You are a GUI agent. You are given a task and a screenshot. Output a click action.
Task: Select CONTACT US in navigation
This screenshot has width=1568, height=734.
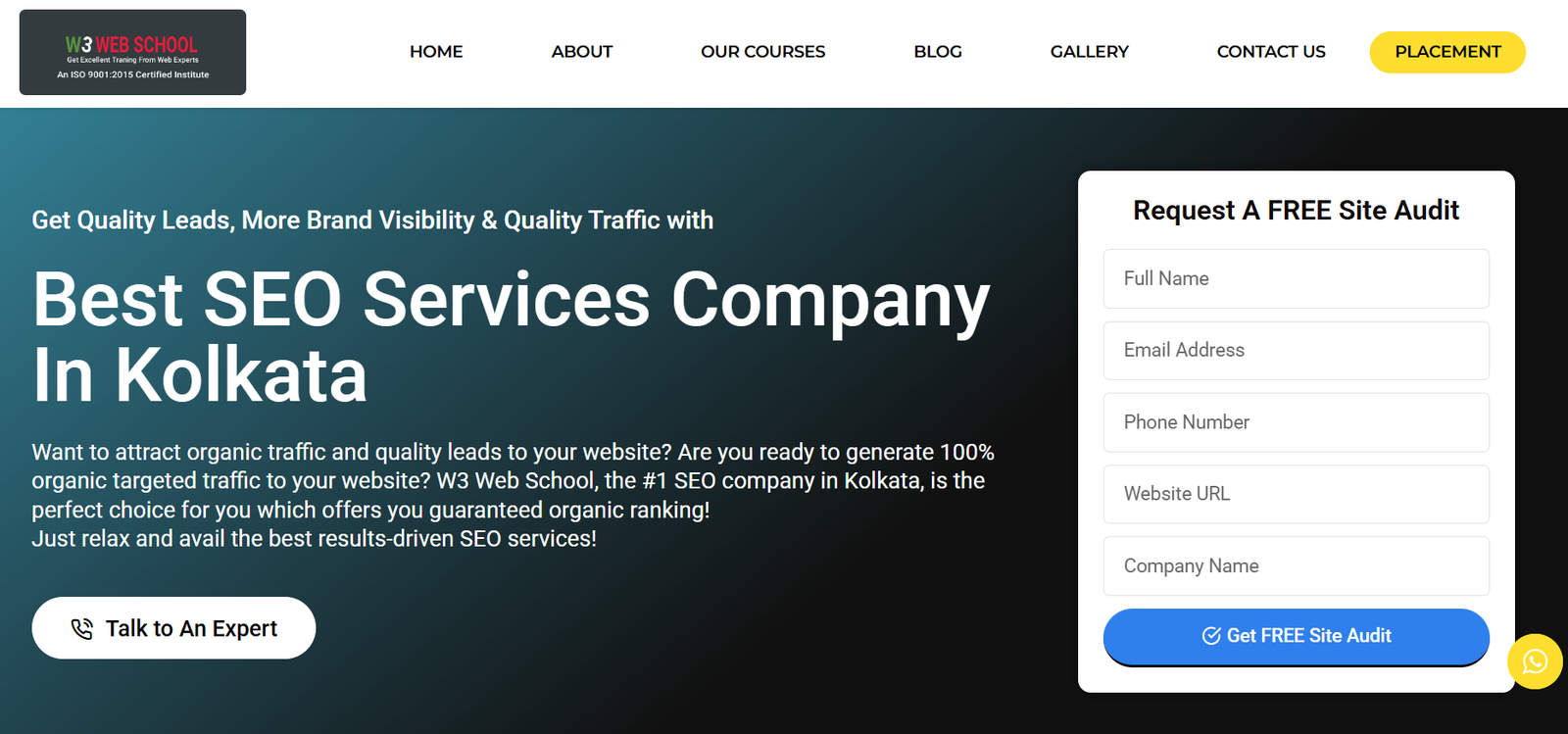1270,52
